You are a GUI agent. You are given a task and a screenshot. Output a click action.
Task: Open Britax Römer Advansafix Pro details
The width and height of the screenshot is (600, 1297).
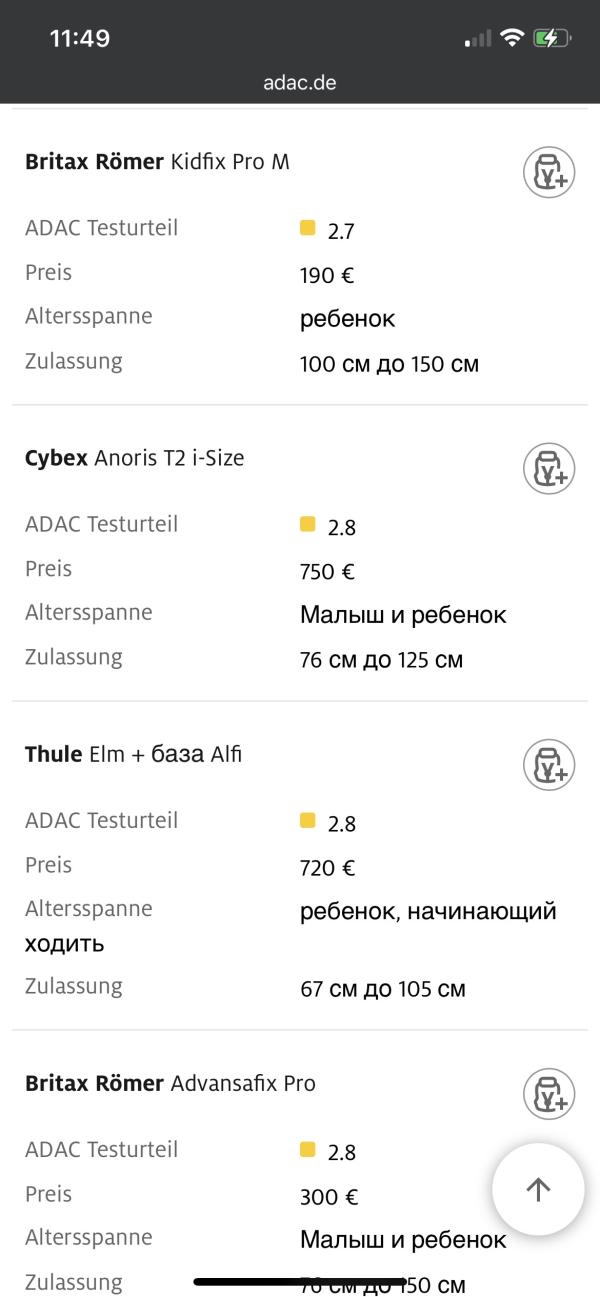point(170,1083)
